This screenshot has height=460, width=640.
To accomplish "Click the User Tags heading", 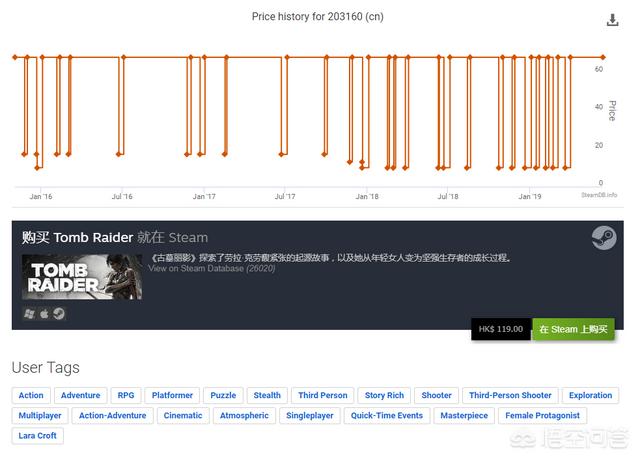I will click(x=46, y=368).
